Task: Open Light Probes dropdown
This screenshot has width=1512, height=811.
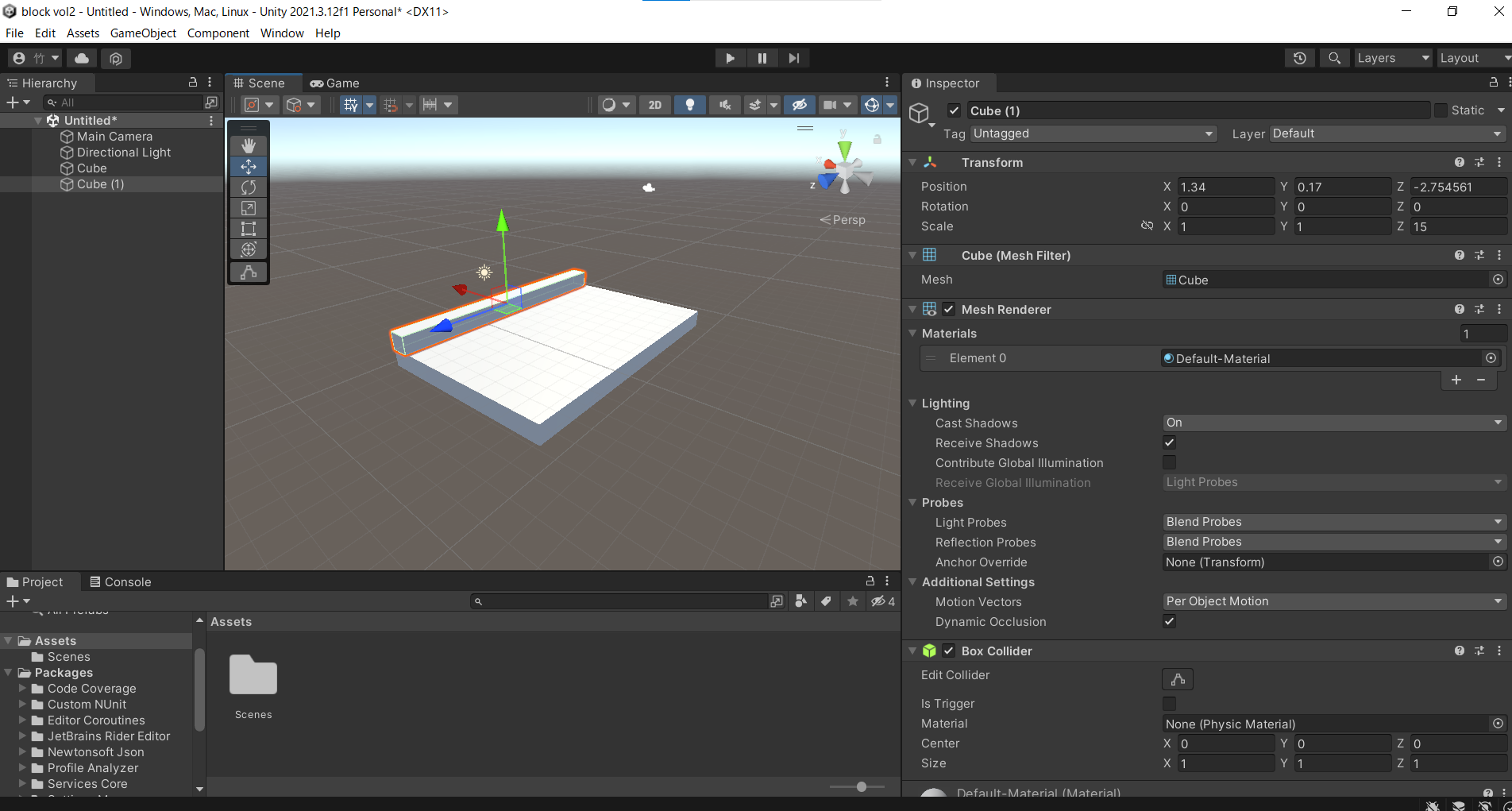Action: click(1334, 522)
